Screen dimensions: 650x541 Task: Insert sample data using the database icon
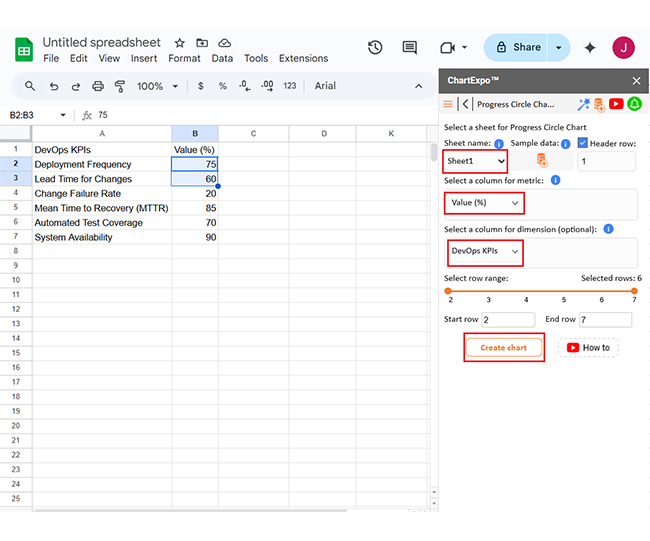(542, 161)
